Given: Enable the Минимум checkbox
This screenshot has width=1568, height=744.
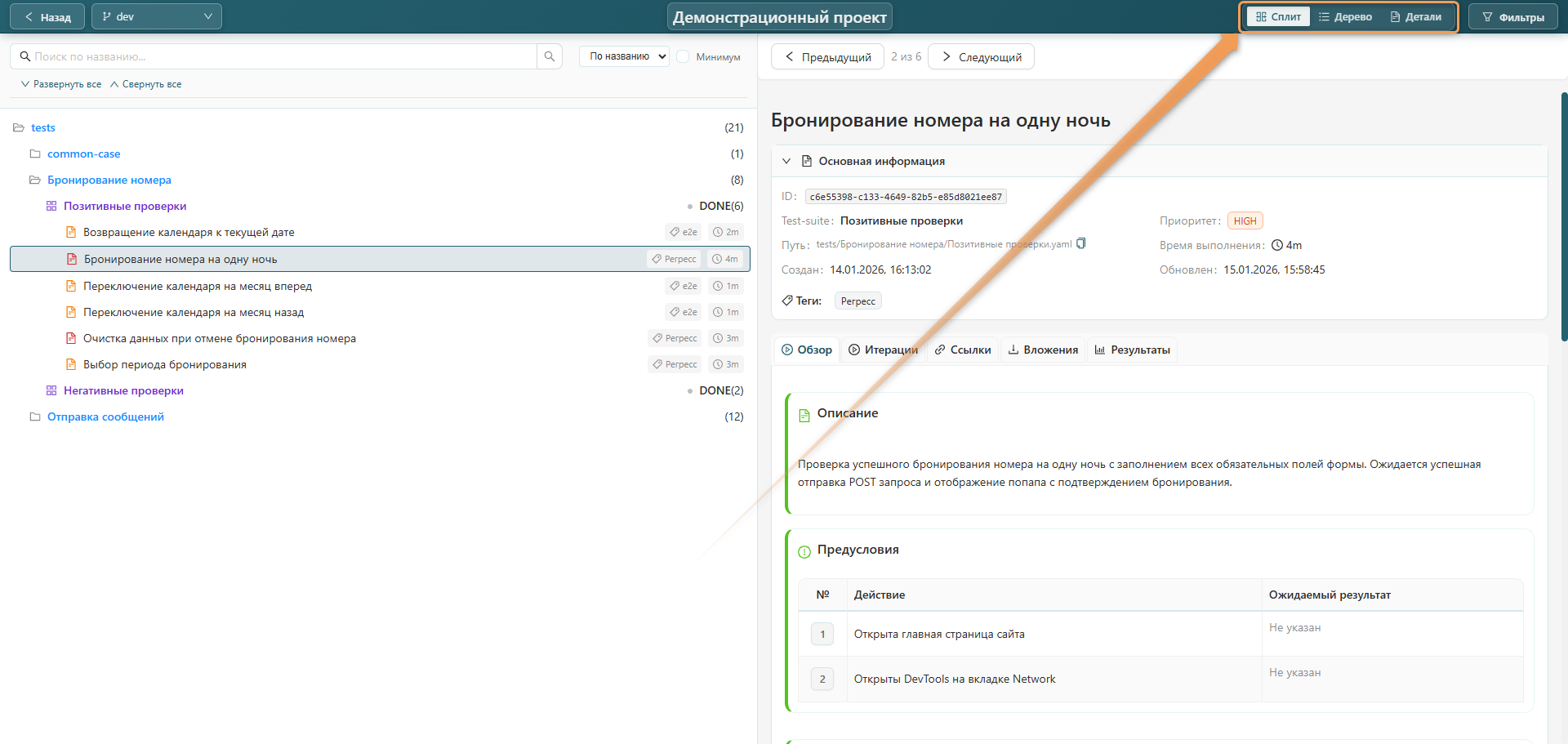Looking at the screenshot, I should click(683, 57).
